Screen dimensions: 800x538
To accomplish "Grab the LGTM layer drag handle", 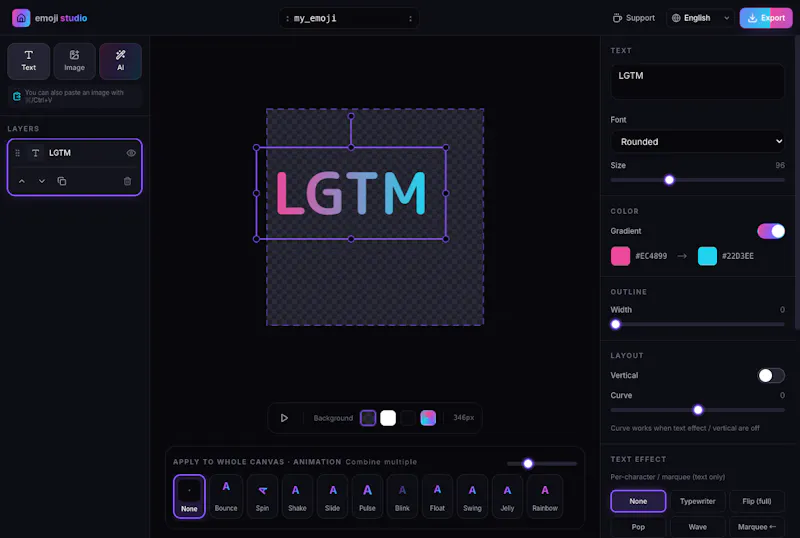I will click(x=17, y=153).
